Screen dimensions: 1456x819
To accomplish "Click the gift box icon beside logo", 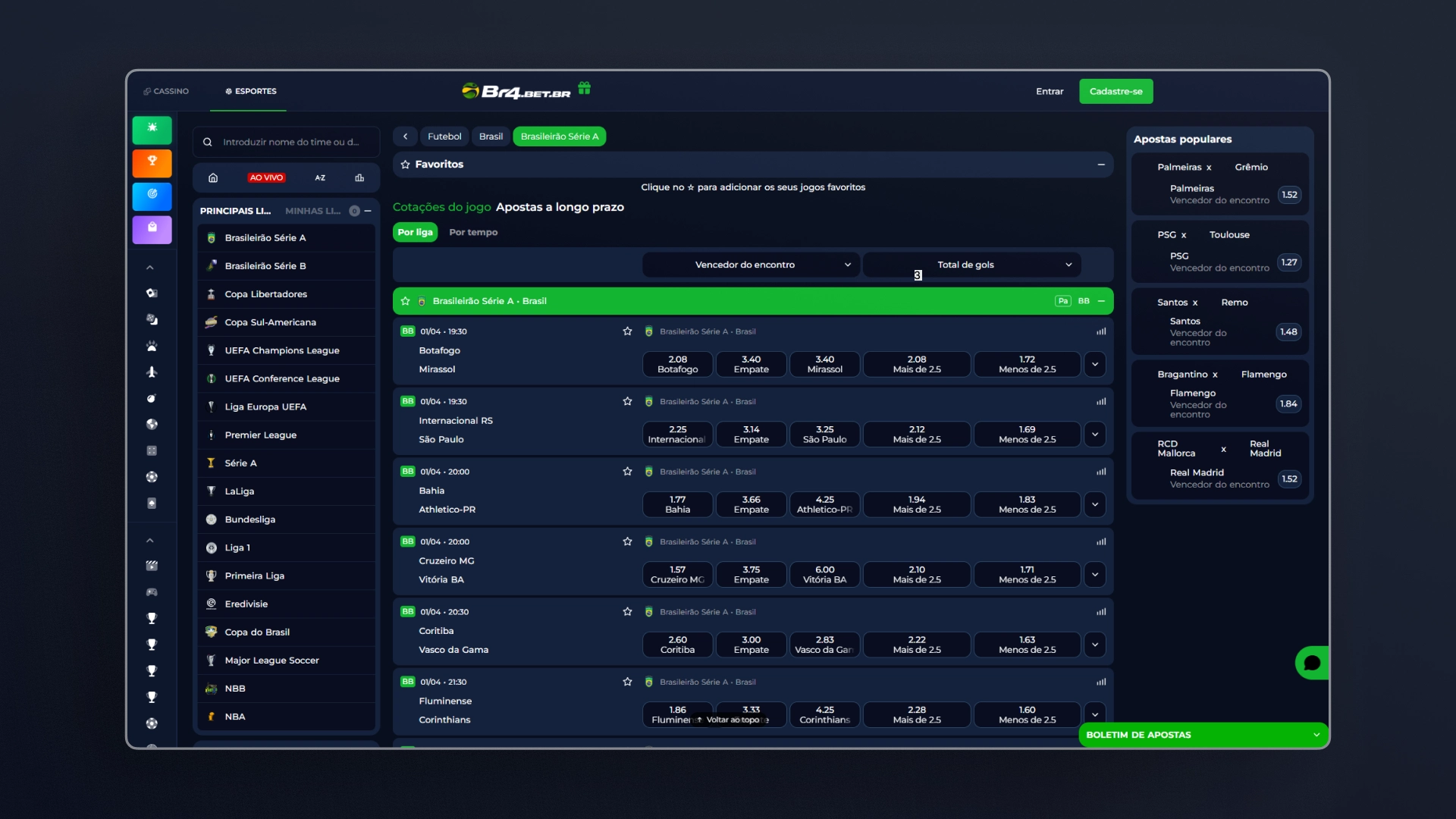I will tap(584, 88).
